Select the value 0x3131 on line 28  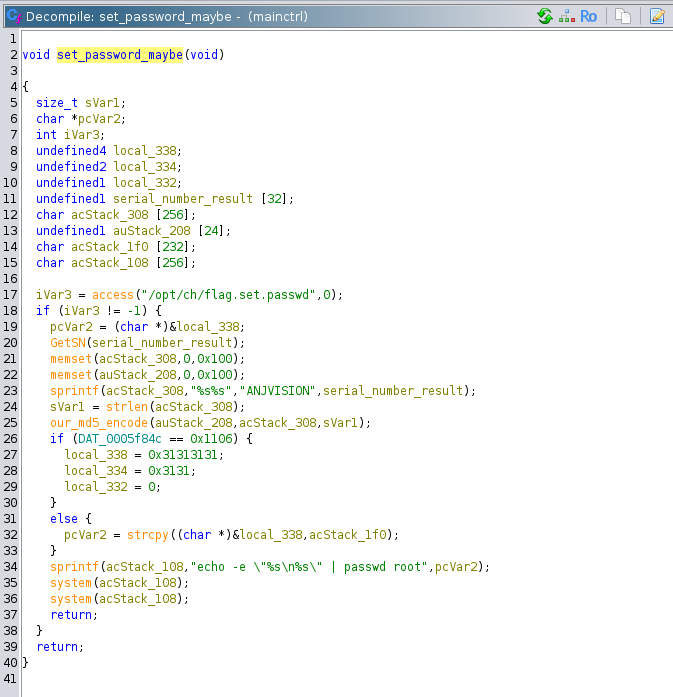pyautogui.click(x=169, y=471)
